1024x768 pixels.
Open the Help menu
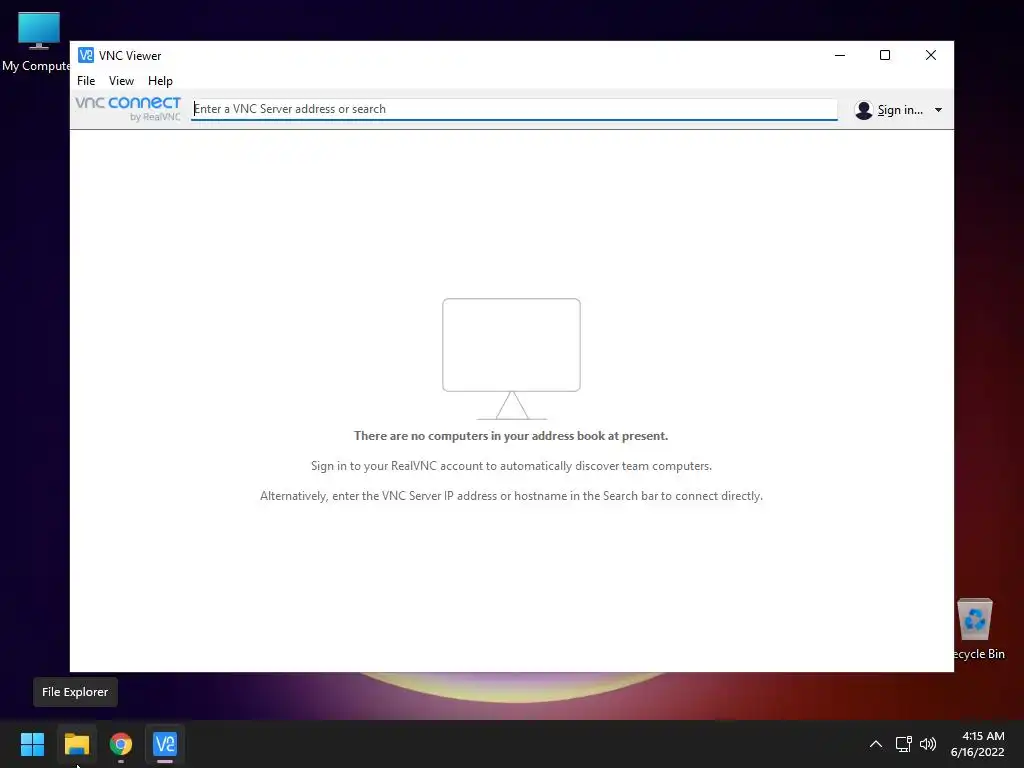coord(160,81)
